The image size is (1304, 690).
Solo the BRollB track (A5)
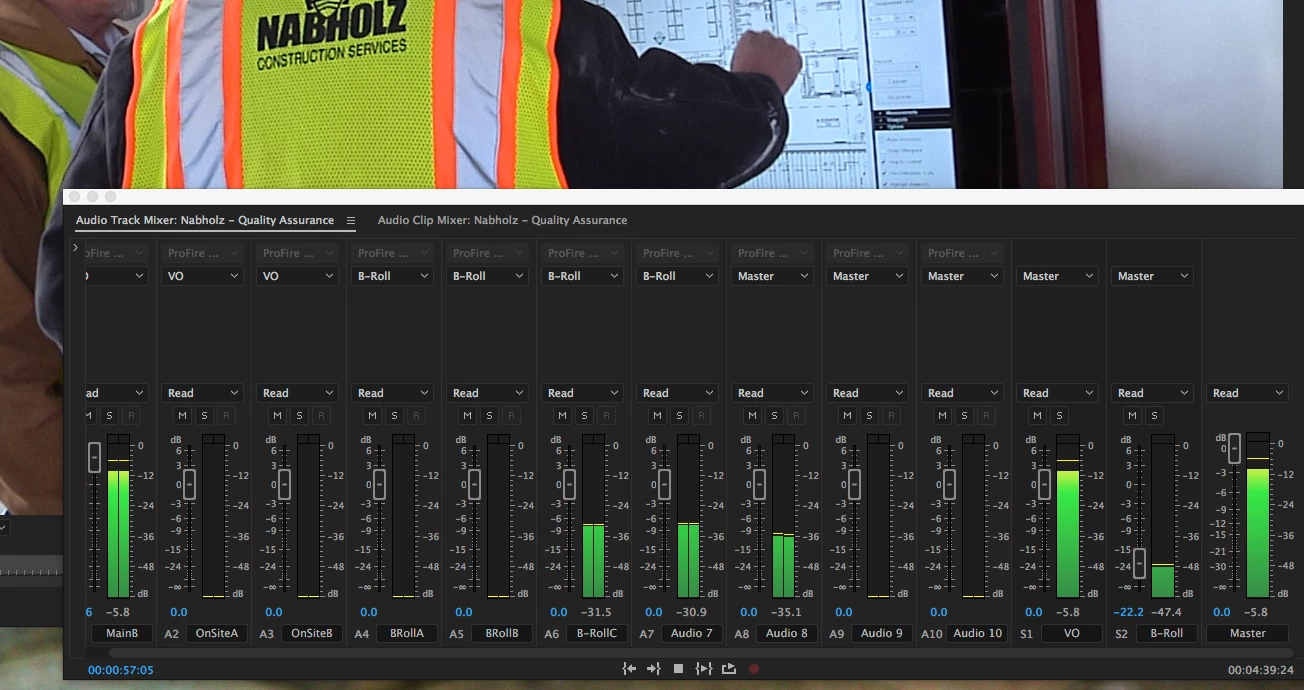point(489,416)
